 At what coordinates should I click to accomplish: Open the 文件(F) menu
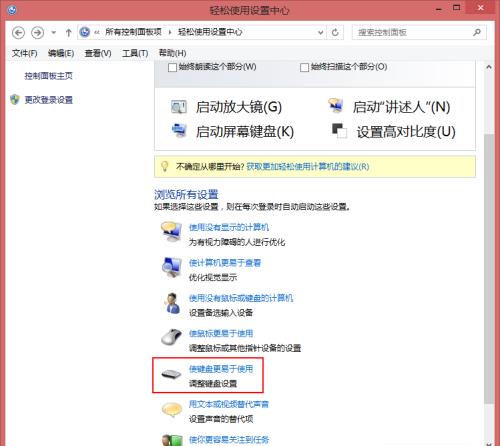pos(24,53)
